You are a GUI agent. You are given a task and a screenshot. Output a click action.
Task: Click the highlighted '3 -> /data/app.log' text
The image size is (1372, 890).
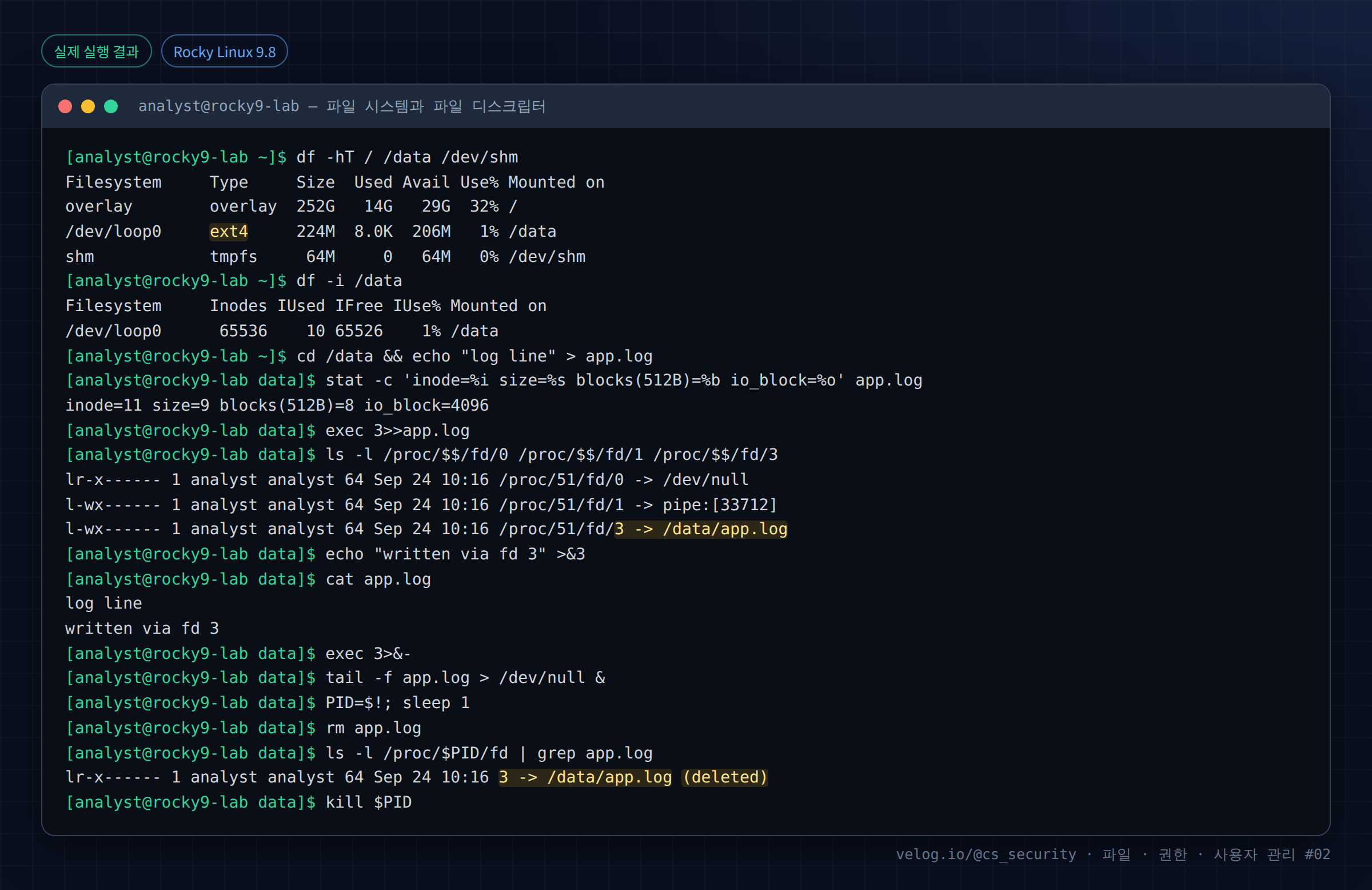pyautogui.click(x=701, y=529)
